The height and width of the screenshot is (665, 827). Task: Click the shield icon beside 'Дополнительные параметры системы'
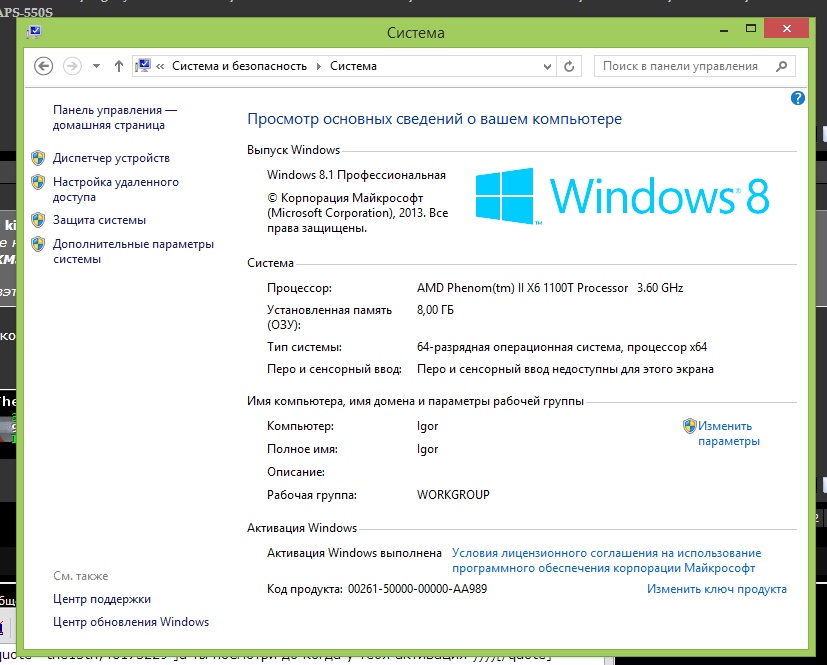[x=38, y=244]
